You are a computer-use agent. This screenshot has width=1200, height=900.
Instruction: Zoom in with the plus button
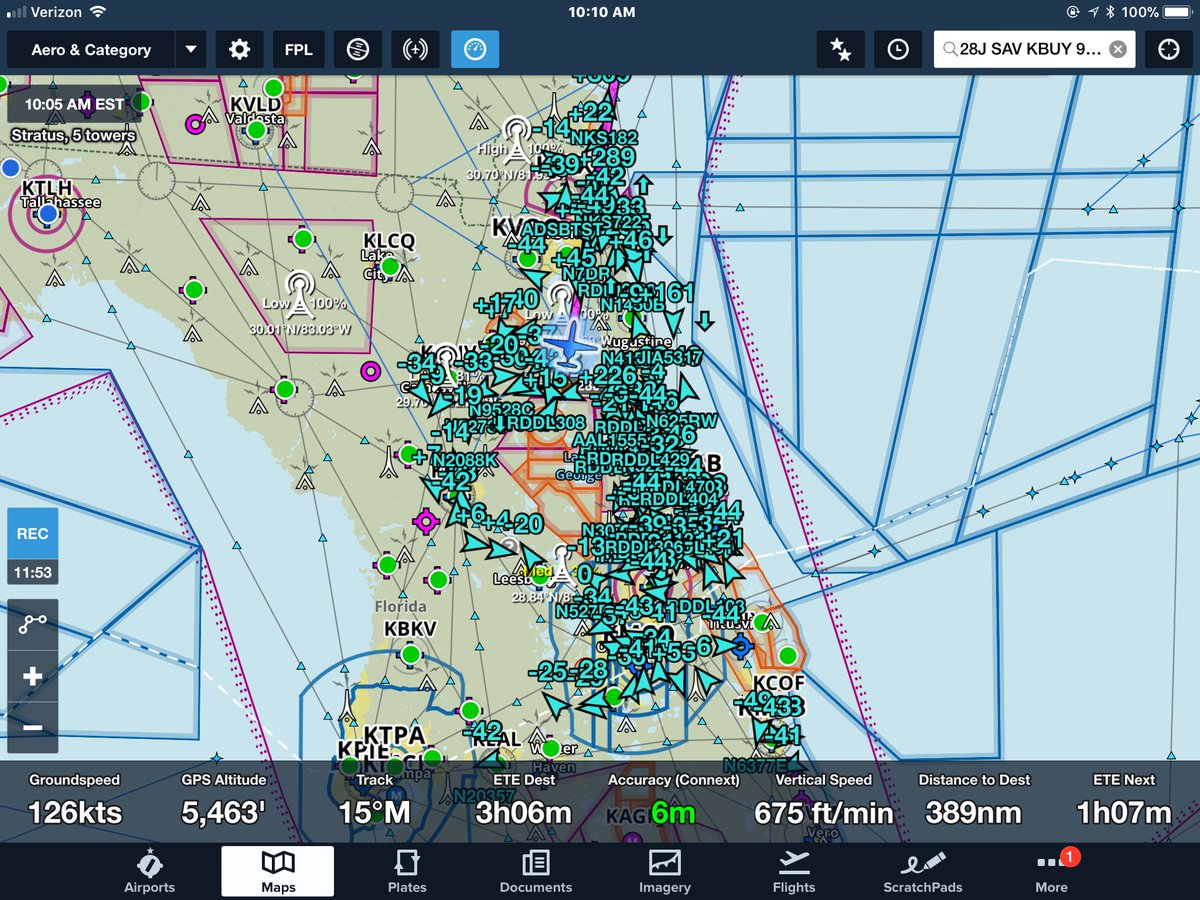pos(32,676)
